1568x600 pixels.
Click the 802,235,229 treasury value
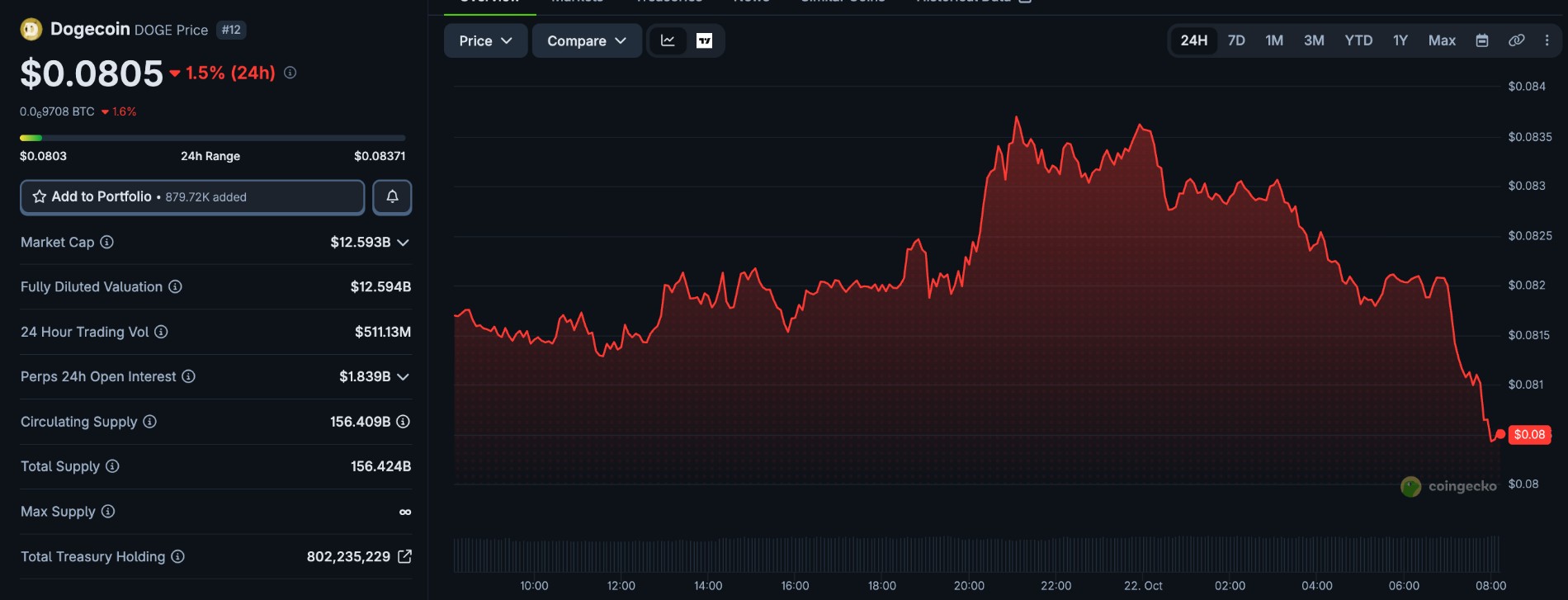click(x=348, y=556)
